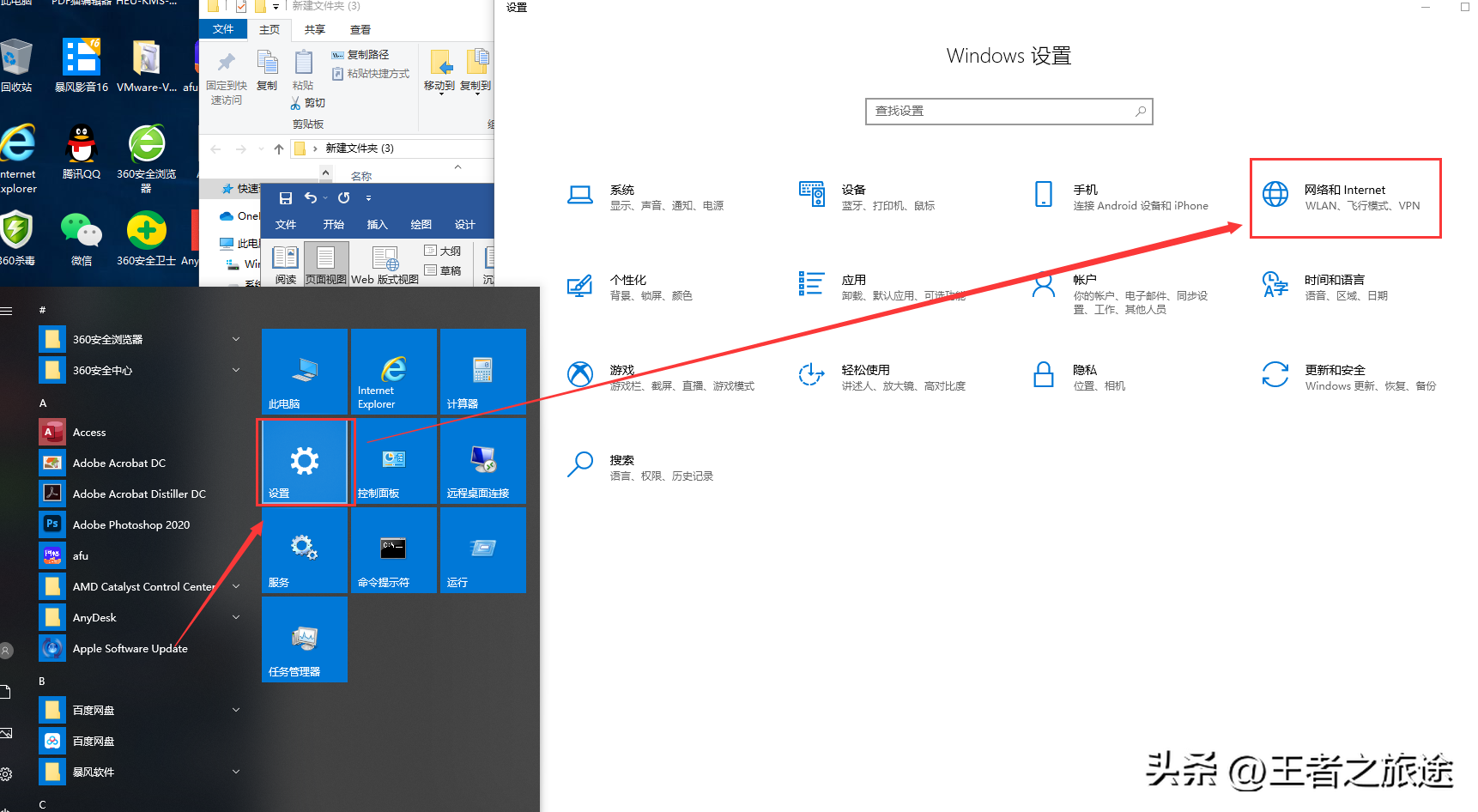Open 隐私 settings lock icon
Viewport: 1478px width, 812px height.
pos(1044,375)
